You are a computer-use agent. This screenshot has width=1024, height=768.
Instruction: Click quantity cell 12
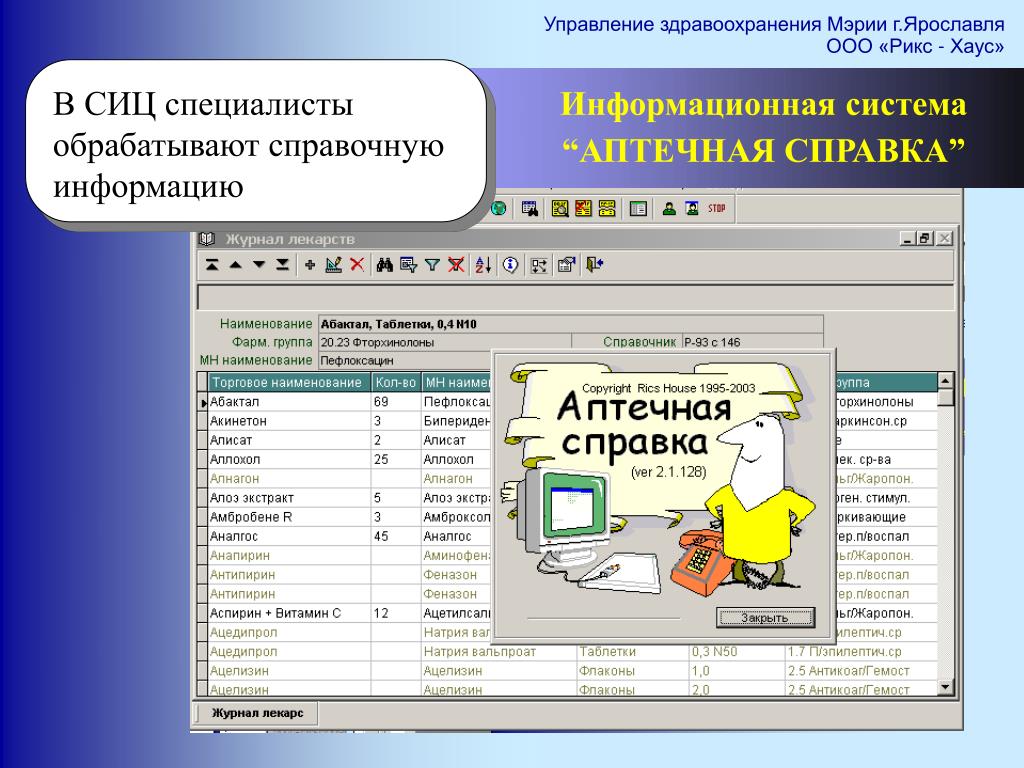point(396,613)
